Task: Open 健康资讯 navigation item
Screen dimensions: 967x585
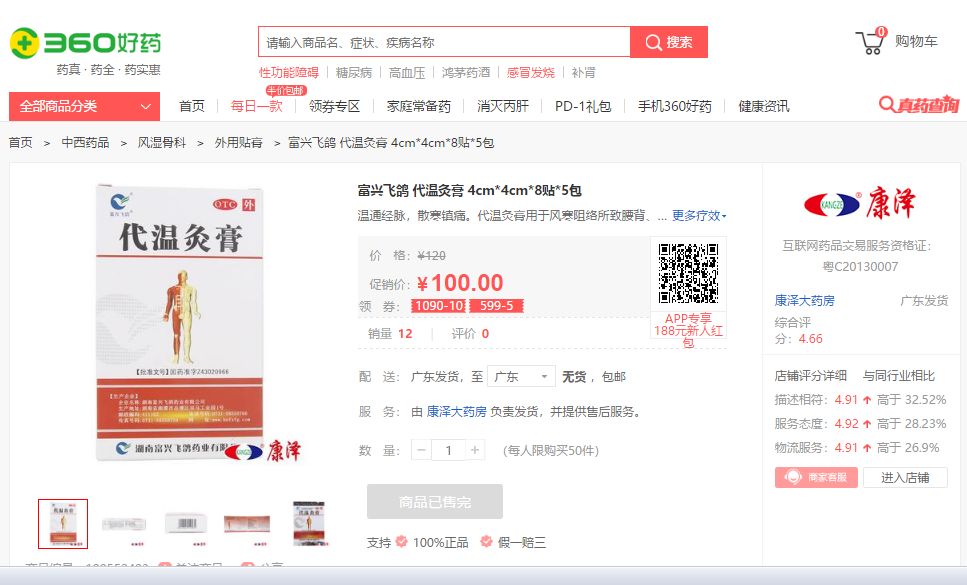Action: 764,107
